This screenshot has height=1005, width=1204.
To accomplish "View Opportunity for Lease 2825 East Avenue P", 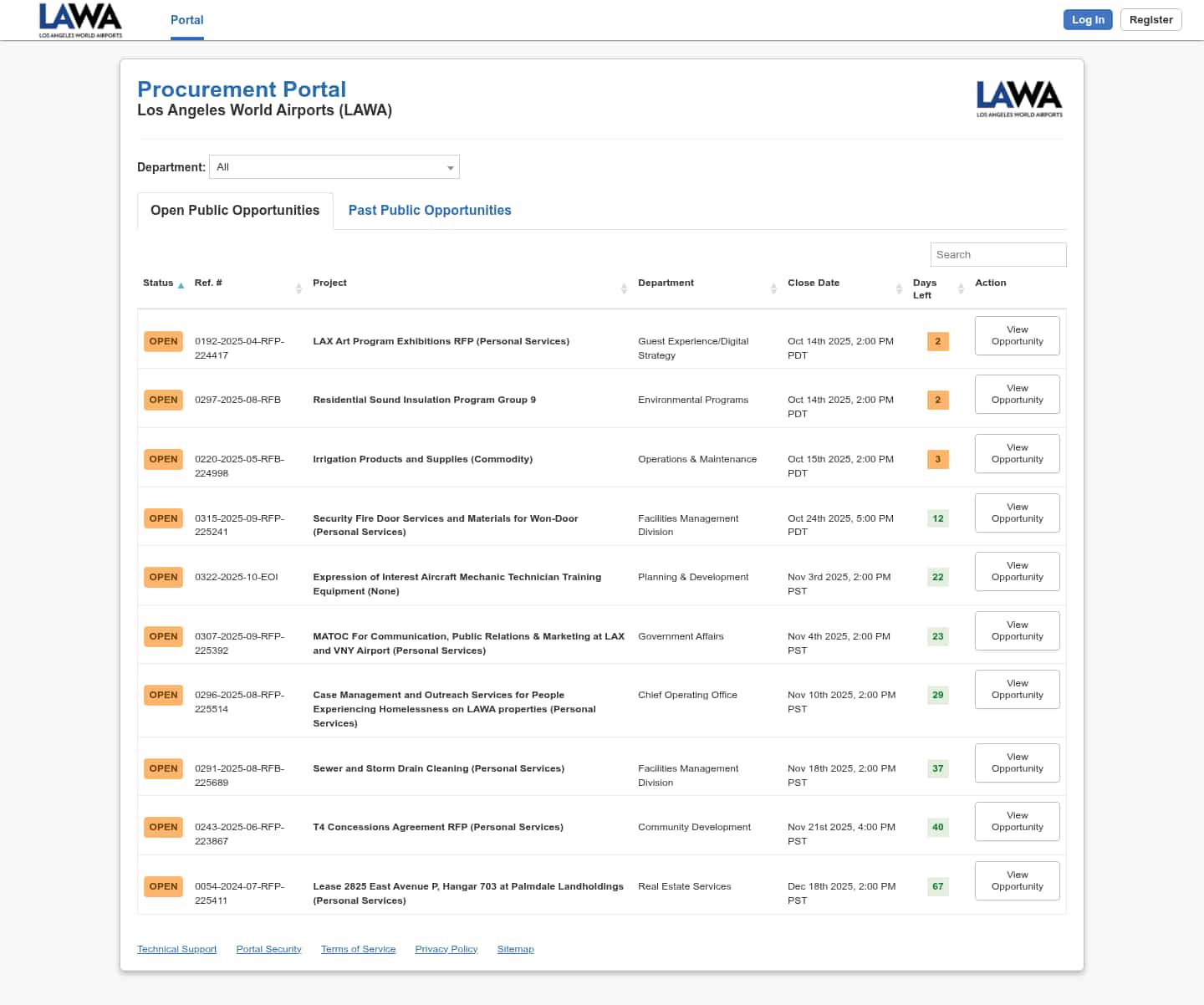I will click(1018, 880).
